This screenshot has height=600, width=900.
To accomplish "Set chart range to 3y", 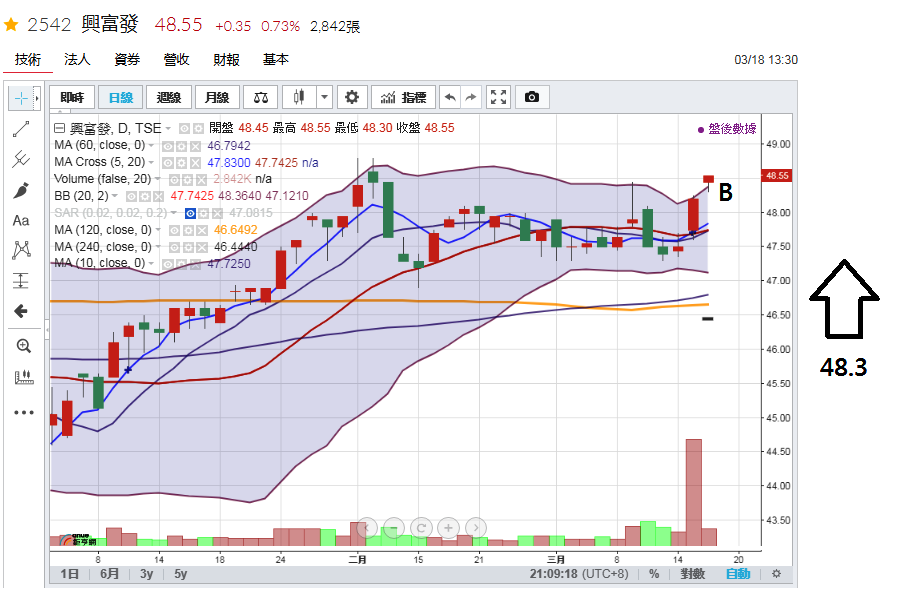I will (x=146, y=574).
